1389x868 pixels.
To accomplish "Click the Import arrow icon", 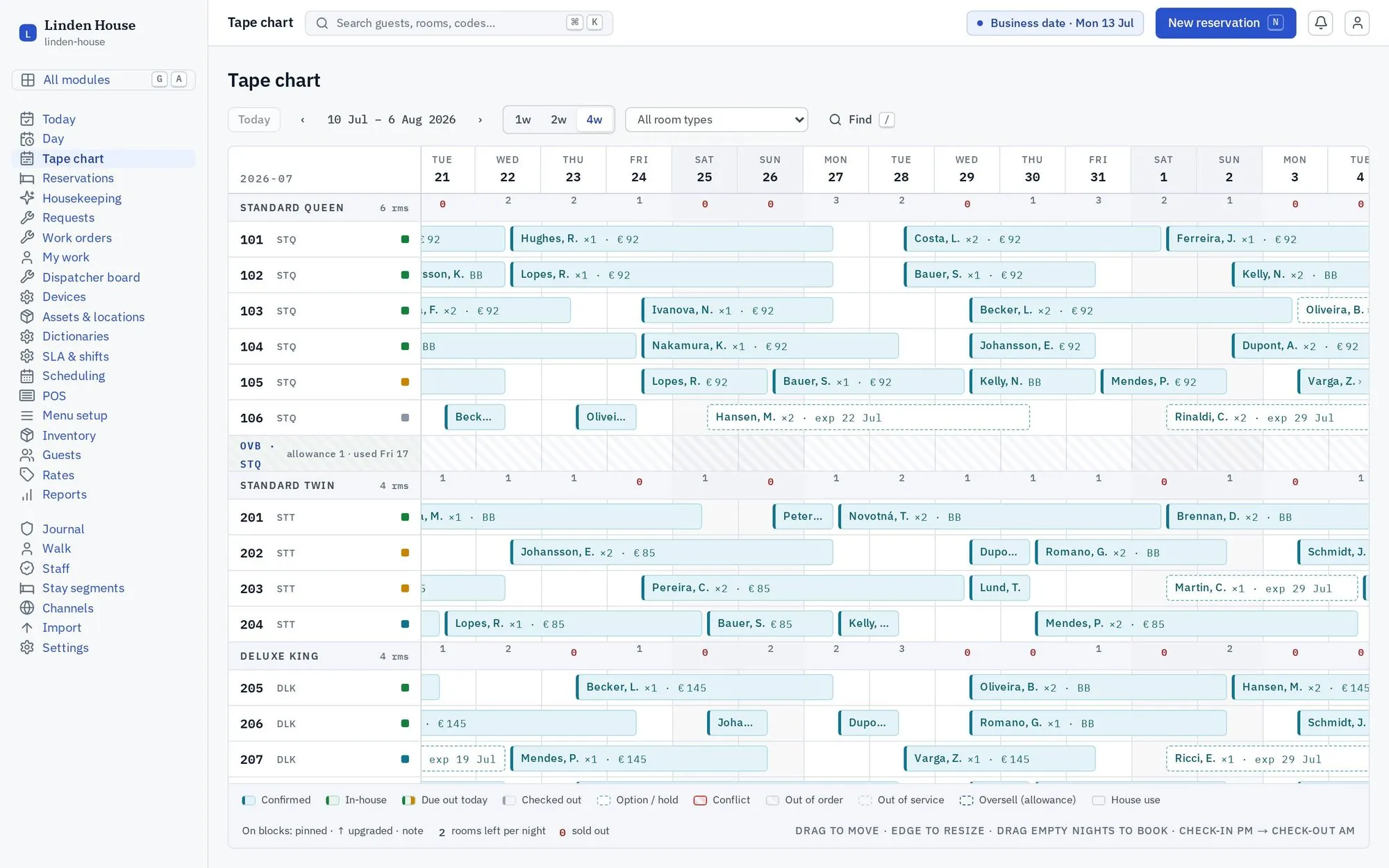I will pos(27,628).
